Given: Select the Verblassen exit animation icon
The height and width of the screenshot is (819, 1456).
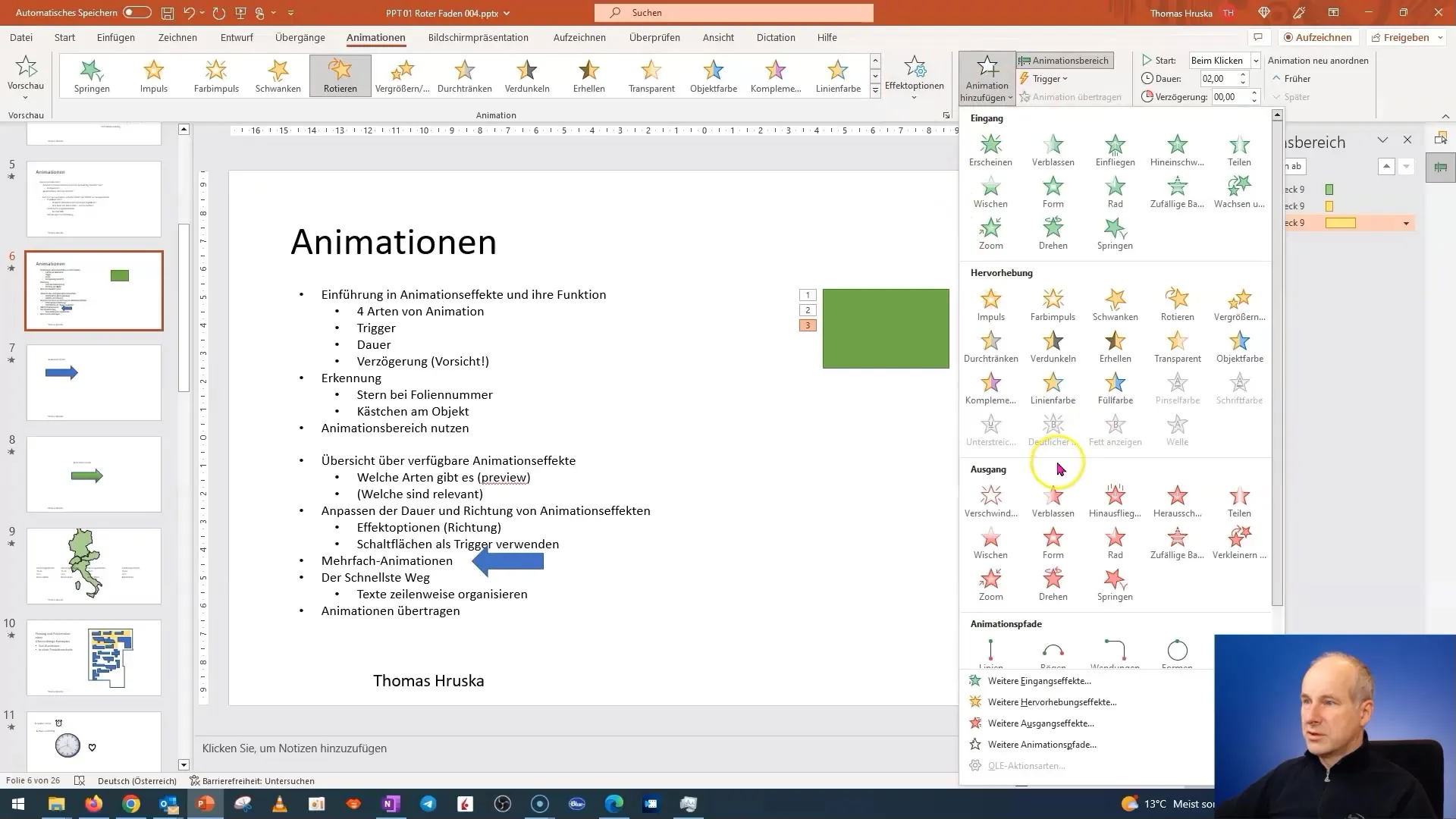Looking at the screenshot, I should click(1053, 495).
